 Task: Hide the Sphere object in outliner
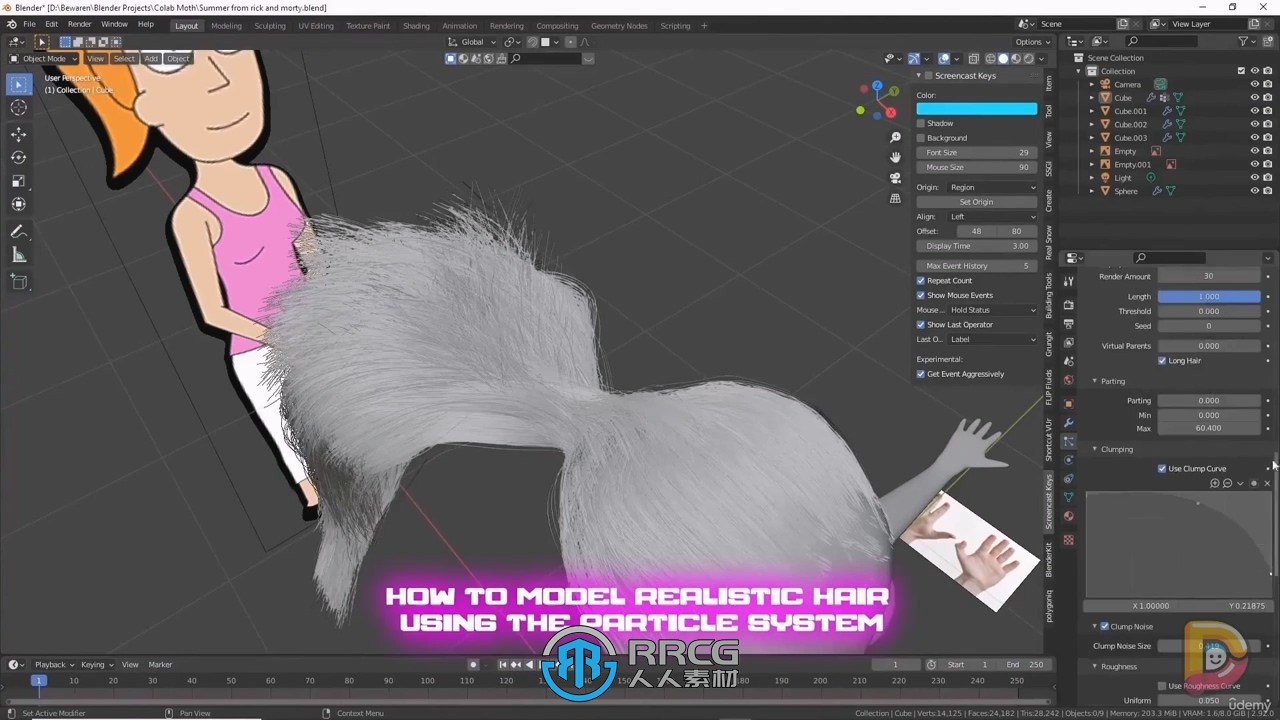[1255, 191]
